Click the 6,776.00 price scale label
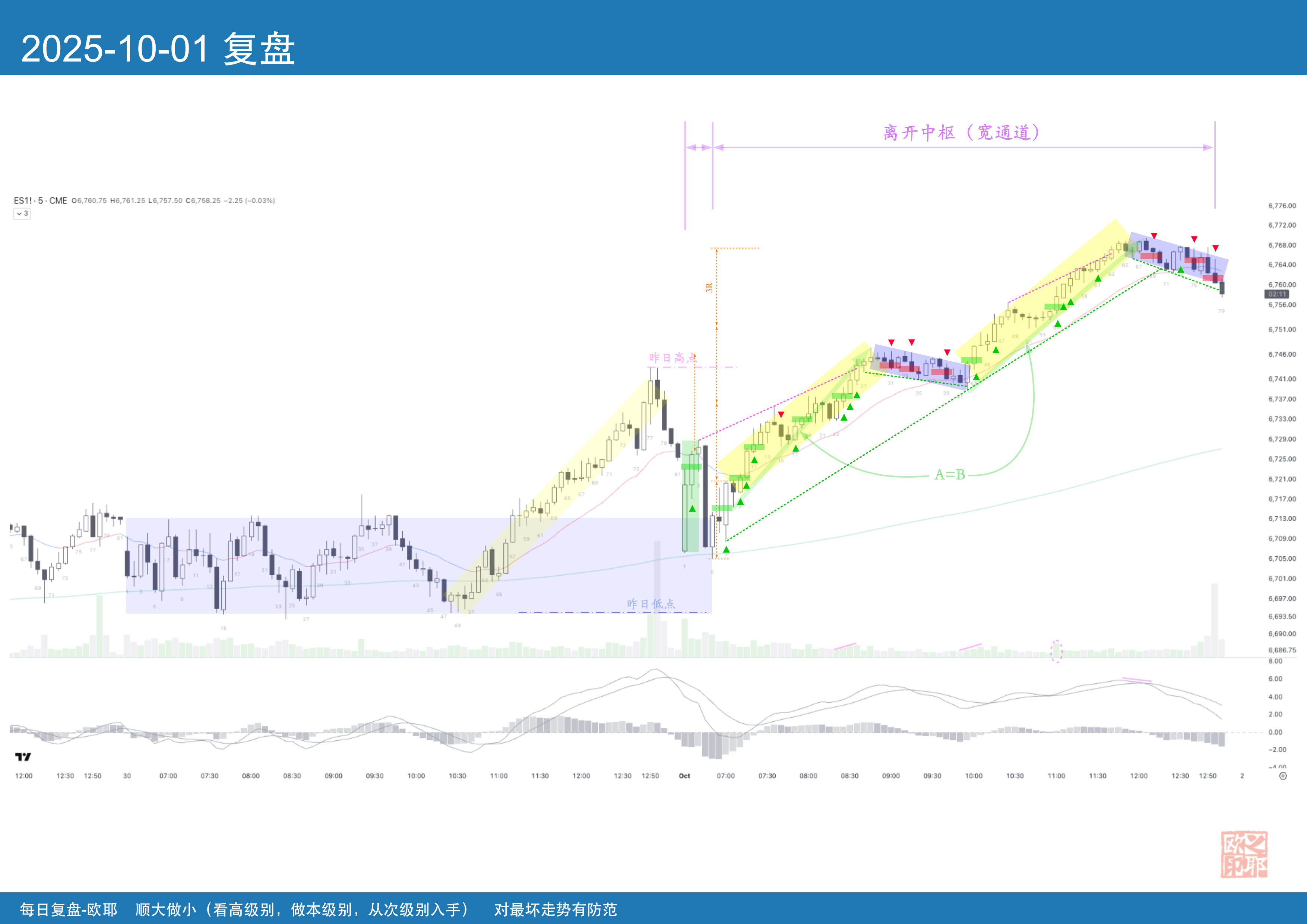The image size is (1307, 924). tap(1282, 206)
